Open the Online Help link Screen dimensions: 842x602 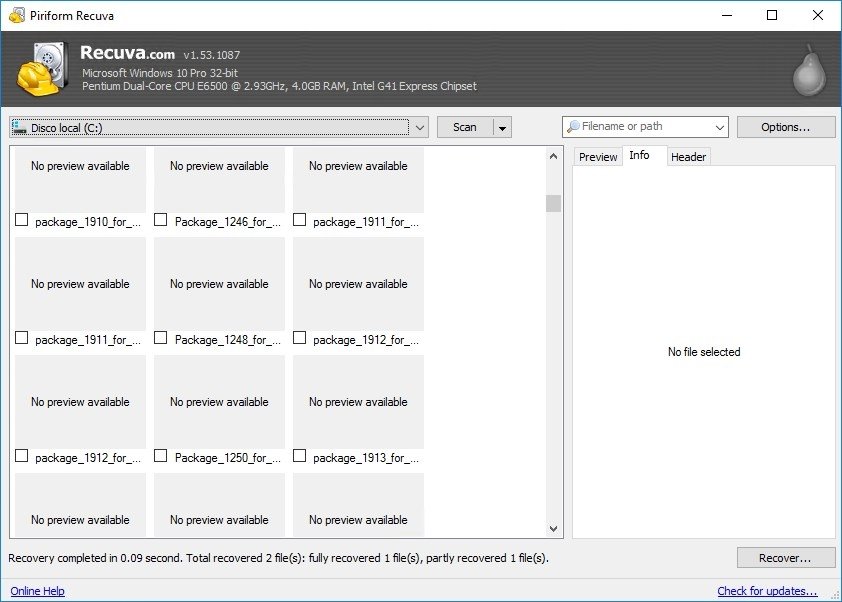click(x=38, y=591)
